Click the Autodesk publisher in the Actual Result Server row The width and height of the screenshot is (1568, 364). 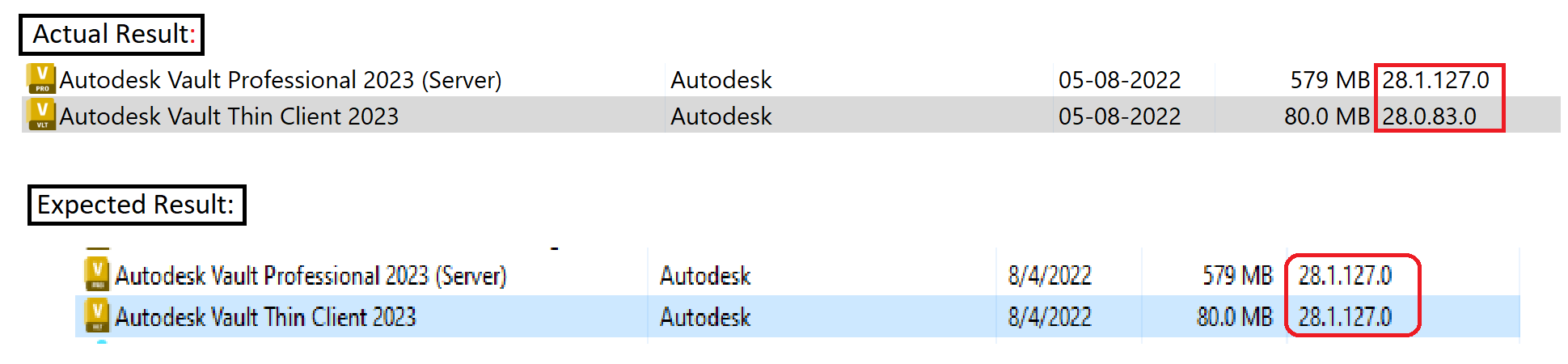point(721,80)
